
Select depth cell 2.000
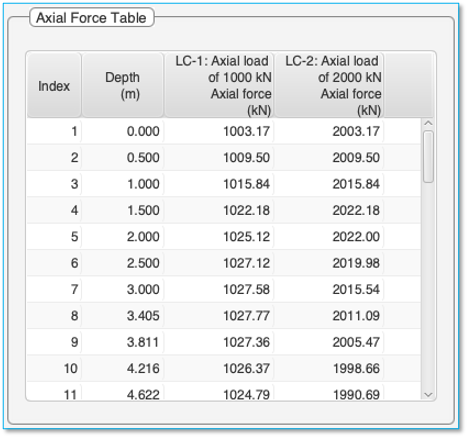[x=123, y=237]
